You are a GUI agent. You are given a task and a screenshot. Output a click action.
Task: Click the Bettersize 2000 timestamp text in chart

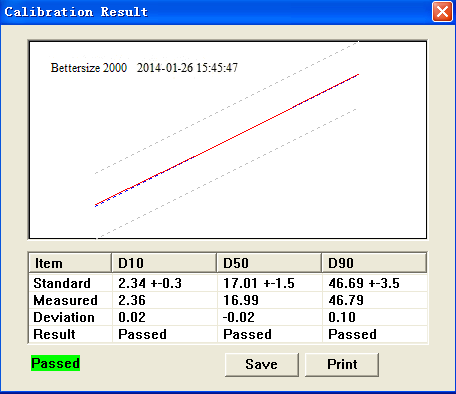[x=144, y=68]
